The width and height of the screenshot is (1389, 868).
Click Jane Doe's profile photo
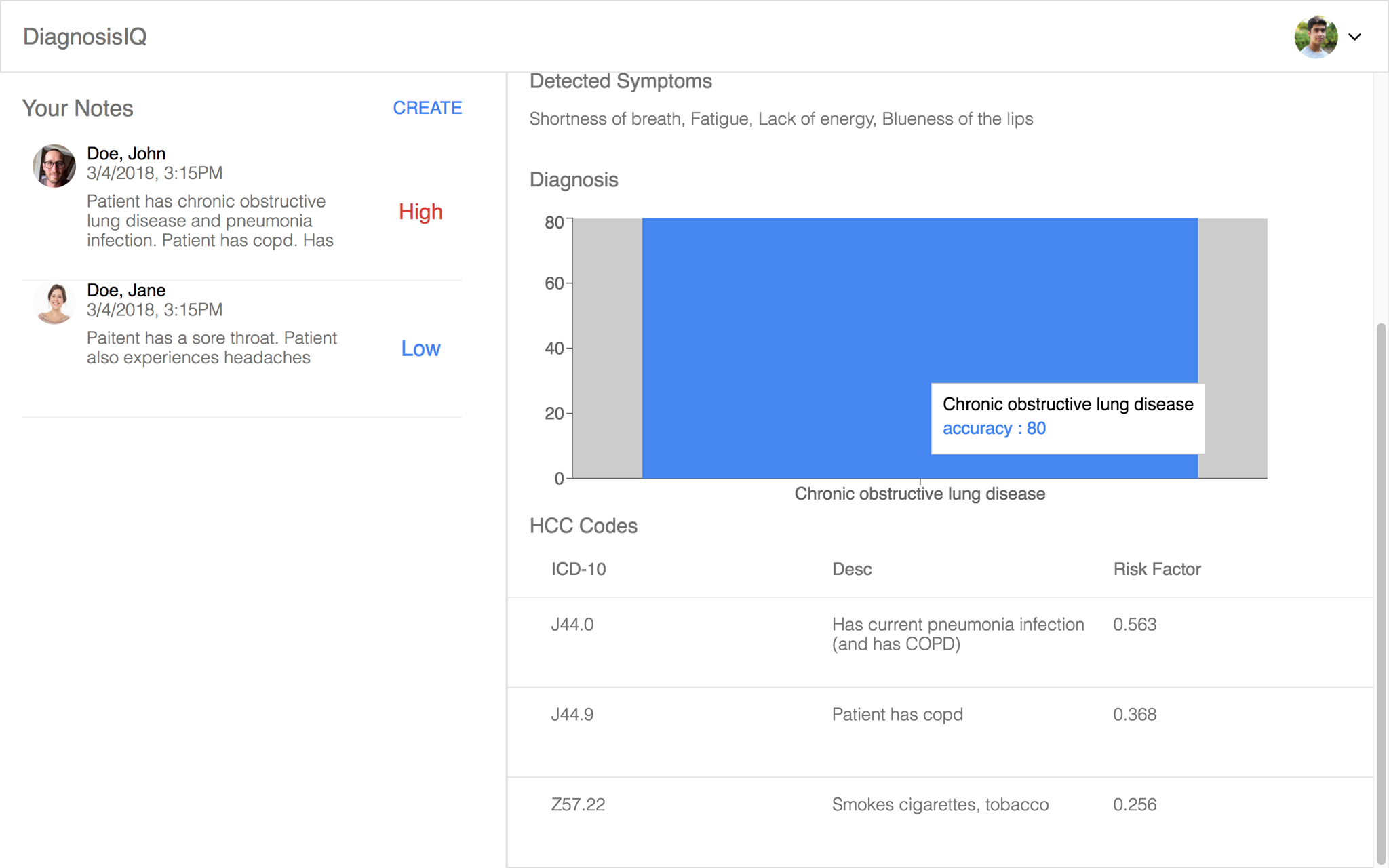pos(54,303)
